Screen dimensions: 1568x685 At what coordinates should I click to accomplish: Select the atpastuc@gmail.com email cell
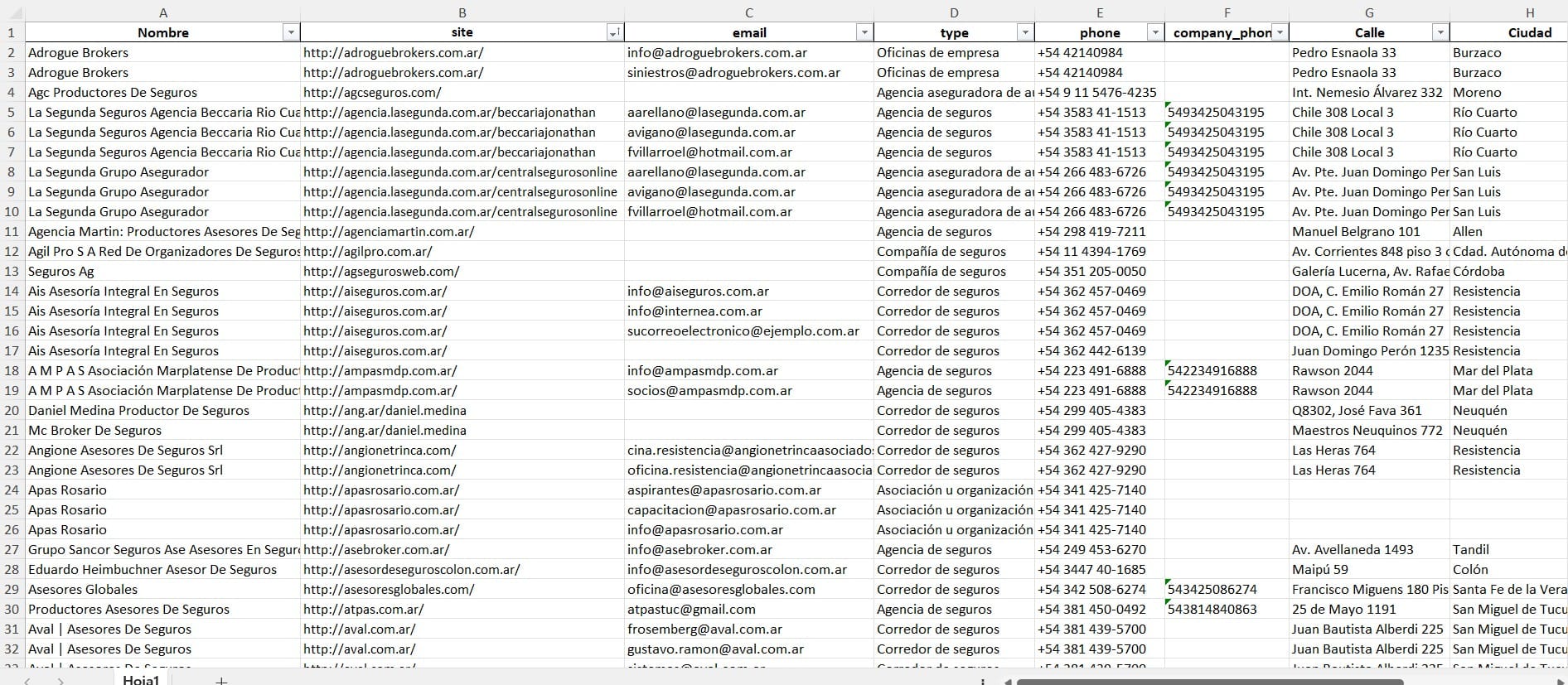pos(749,609)
